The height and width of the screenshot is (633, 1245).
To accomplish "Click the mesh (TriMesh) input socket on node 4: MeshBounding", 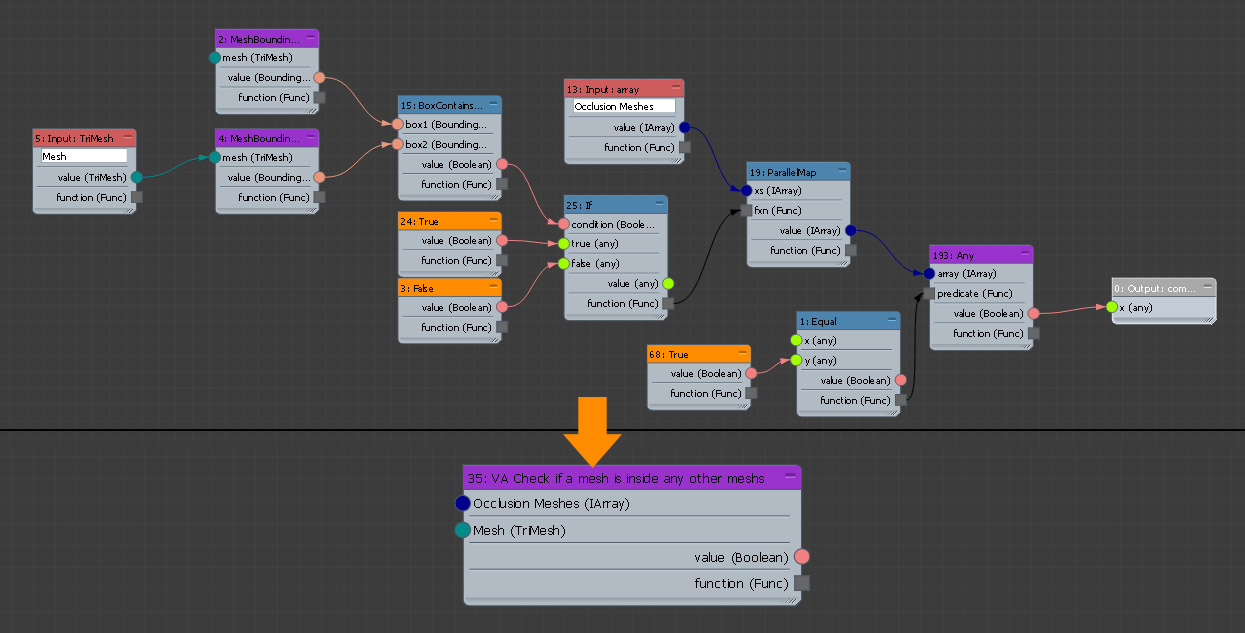I will tap(213, 157).
